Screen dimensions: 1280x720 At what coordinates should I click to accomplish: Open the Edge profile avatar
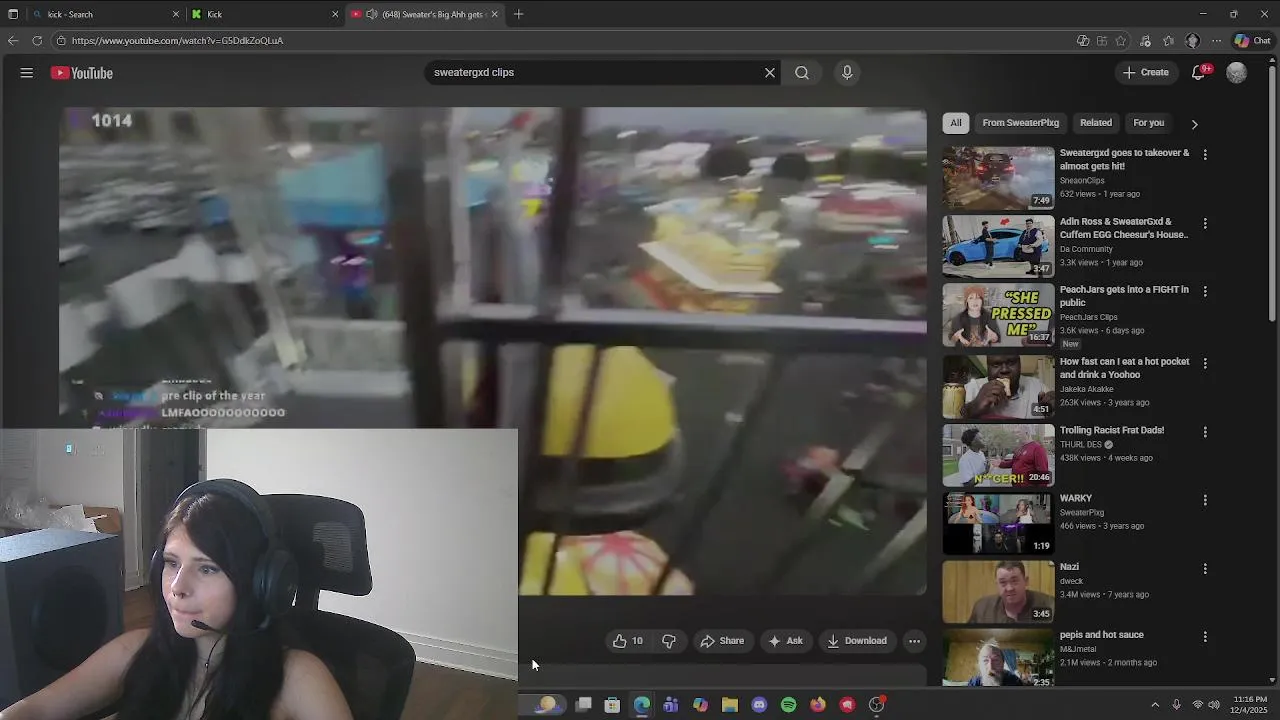click(x=1192, y=41)
